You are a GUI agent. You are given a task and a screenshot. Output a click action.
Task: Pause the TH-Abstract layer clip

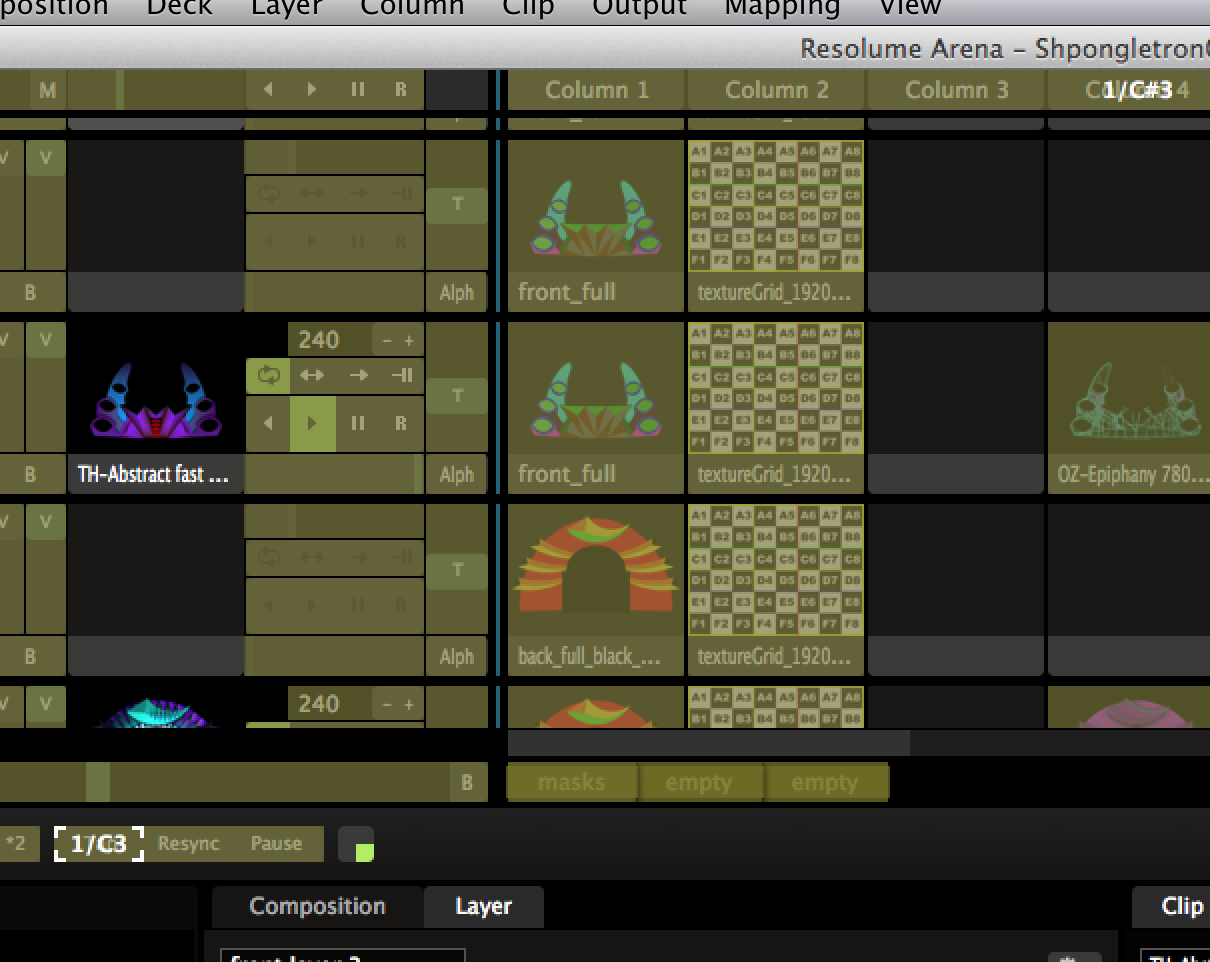[x=357, y=423]
